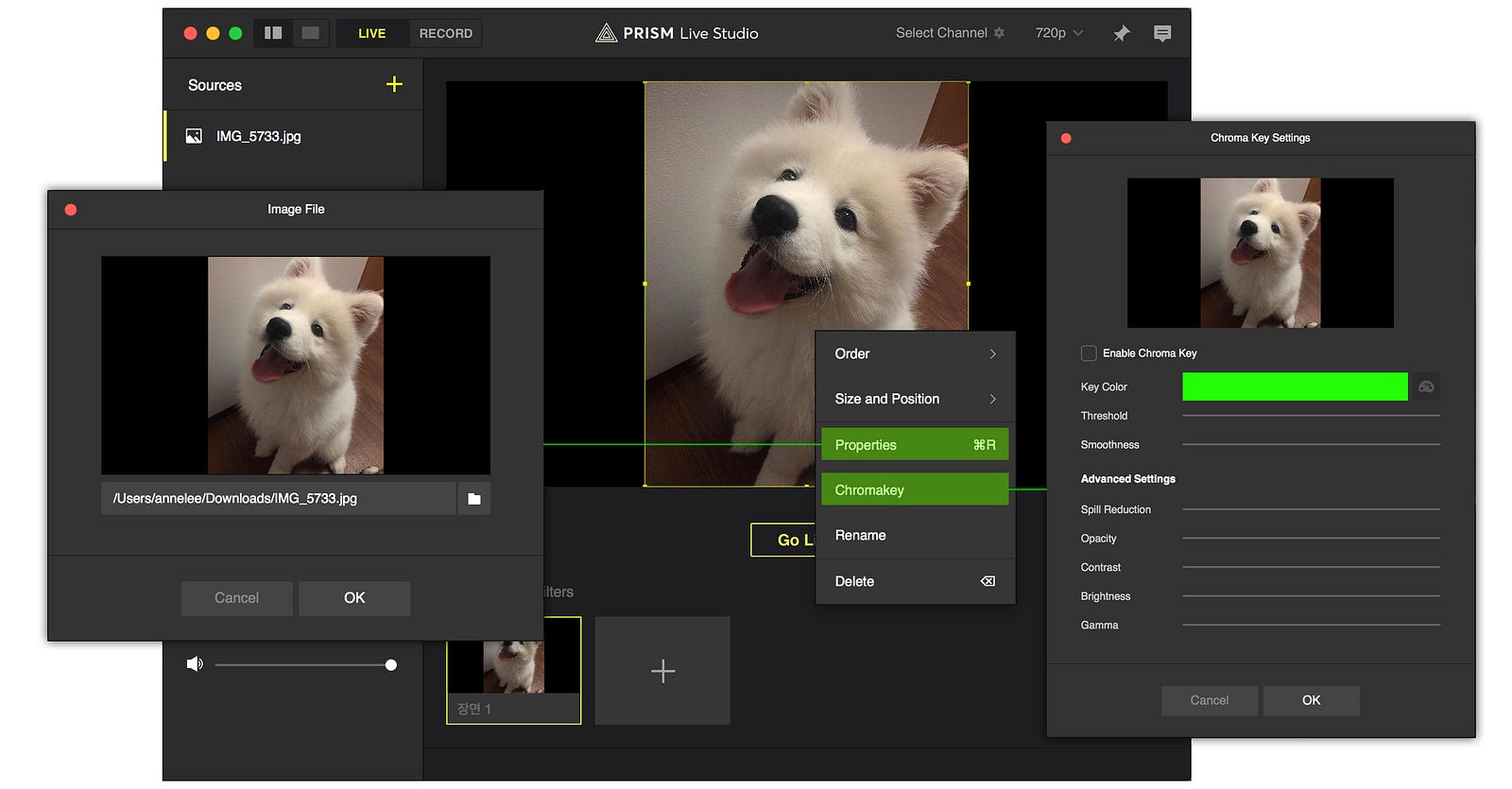
Task: Switch to RECORD mode
Action: coord(445,33)
